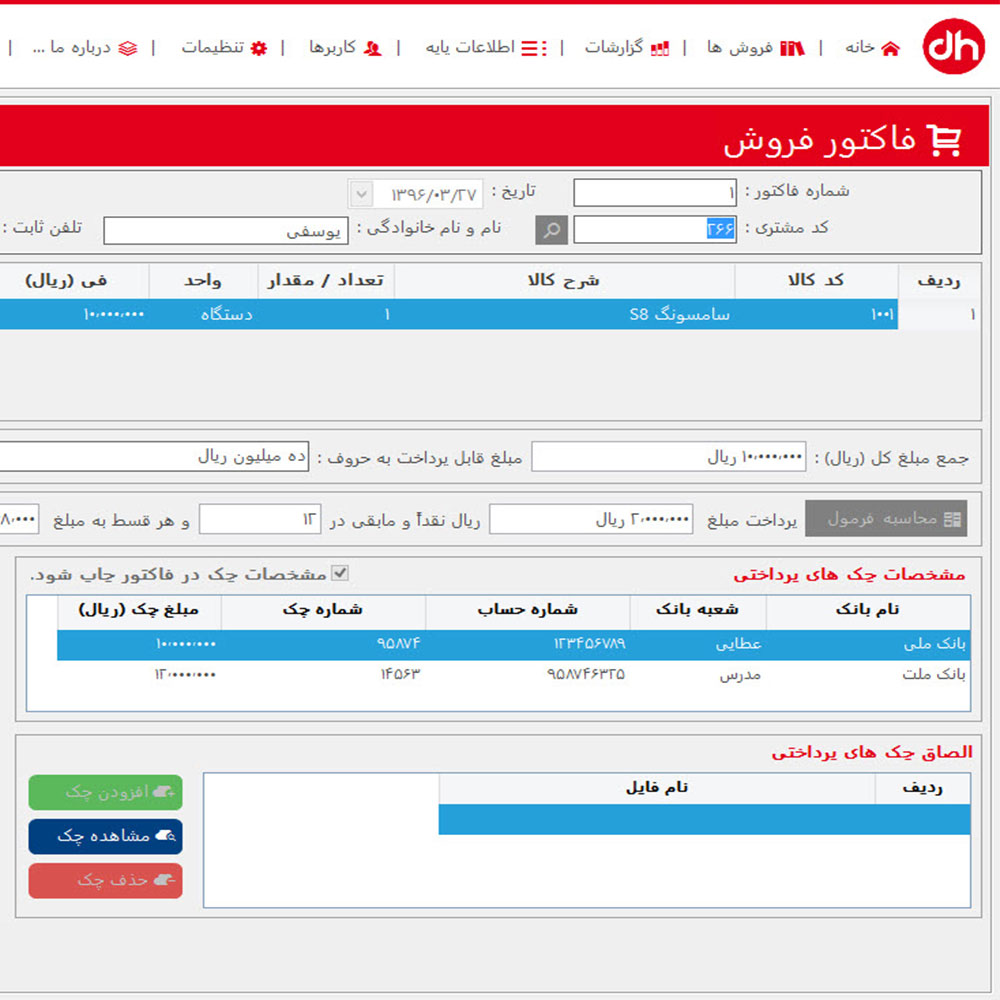Click the name field containing یوسفی
This screenshot has height=1000, width=1000.
click(225, 230)
